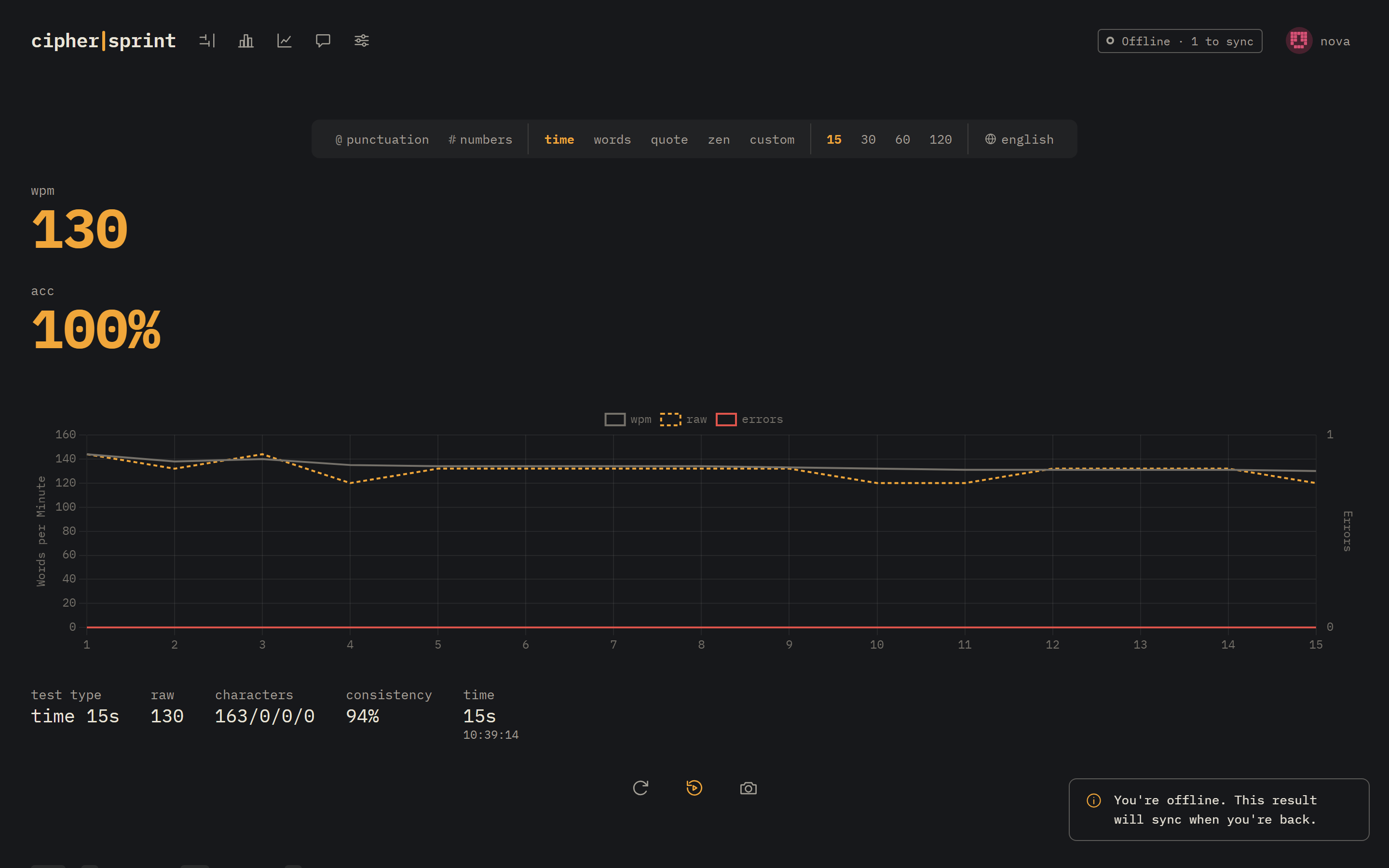Click the replay test icon
The height and width of the screenshot is (868, 1389).
pyautogui.click(x=694, y=788)
